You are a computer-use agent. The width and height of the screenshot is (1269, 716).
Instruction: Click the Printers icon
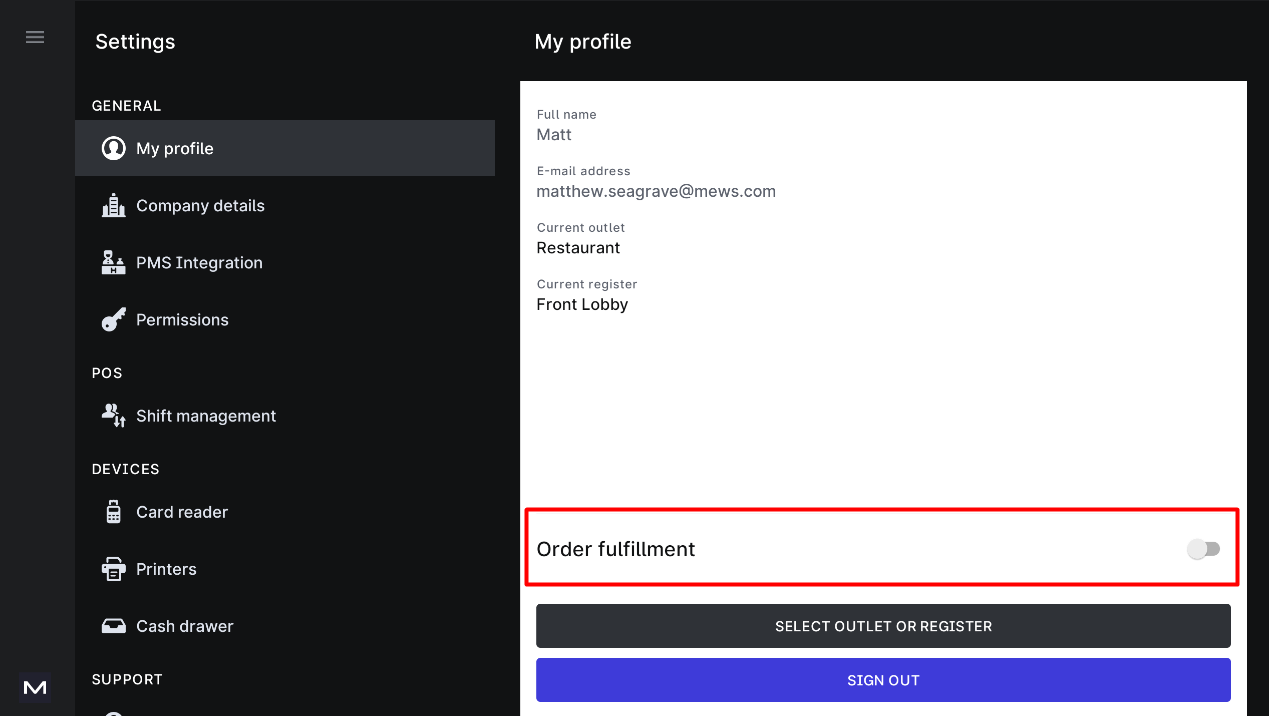click(113, 568)
